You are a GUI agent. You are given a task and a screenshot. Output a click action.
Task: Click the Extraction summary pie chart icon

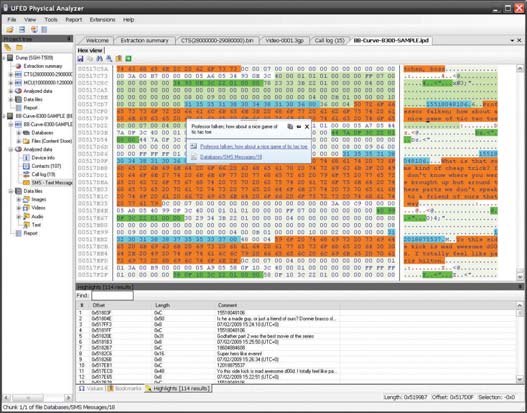point(18,66)
